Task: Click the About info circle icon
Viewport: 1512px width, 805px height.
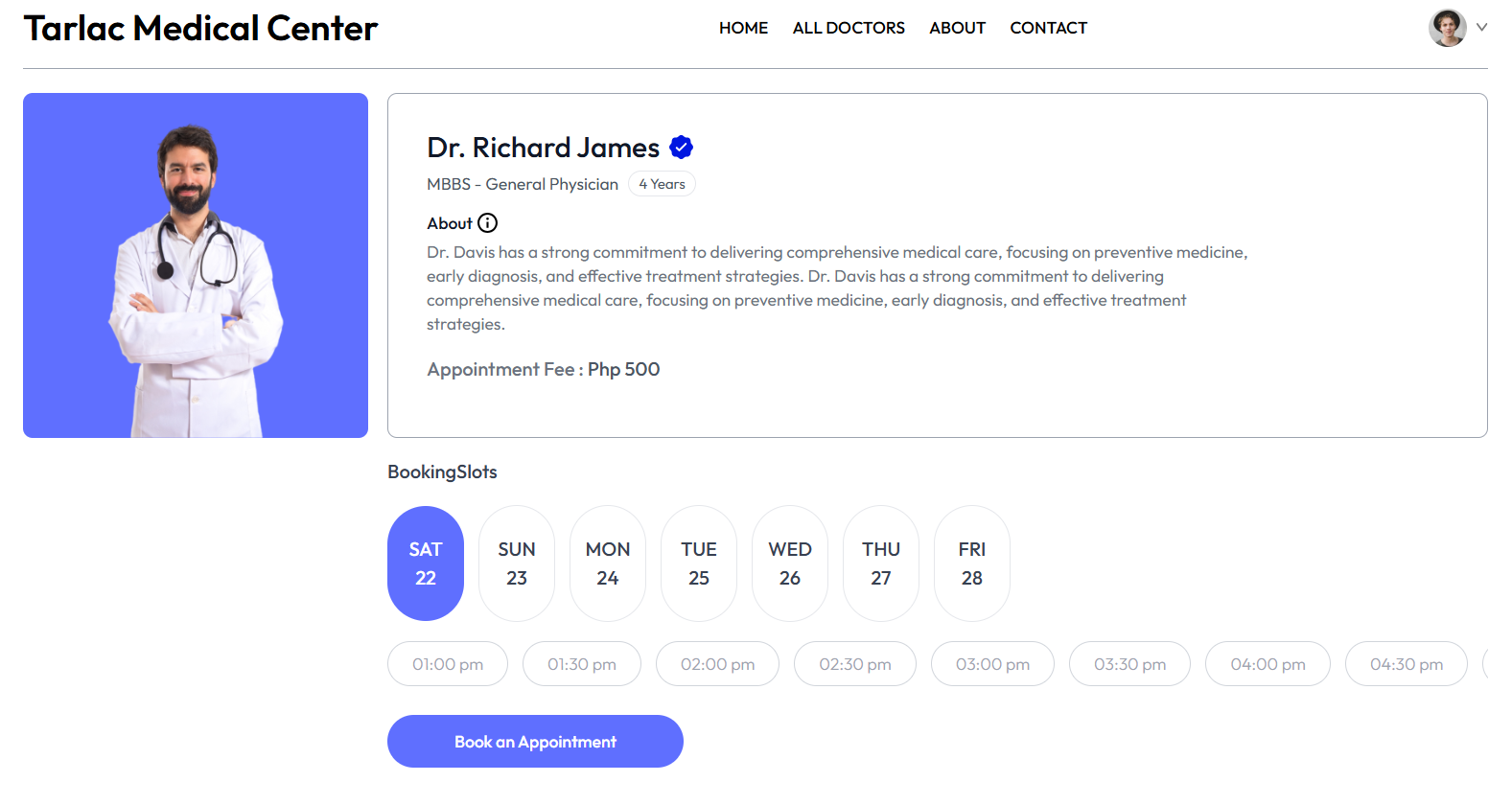Action: click(x=487, y=223)
